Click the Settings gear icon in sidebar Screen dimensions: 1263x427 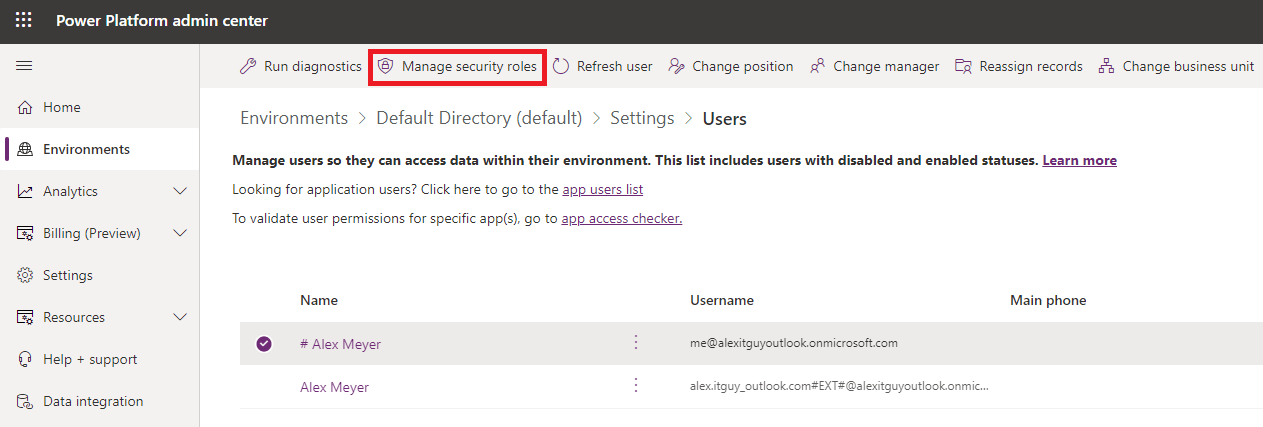pos(25,275)
